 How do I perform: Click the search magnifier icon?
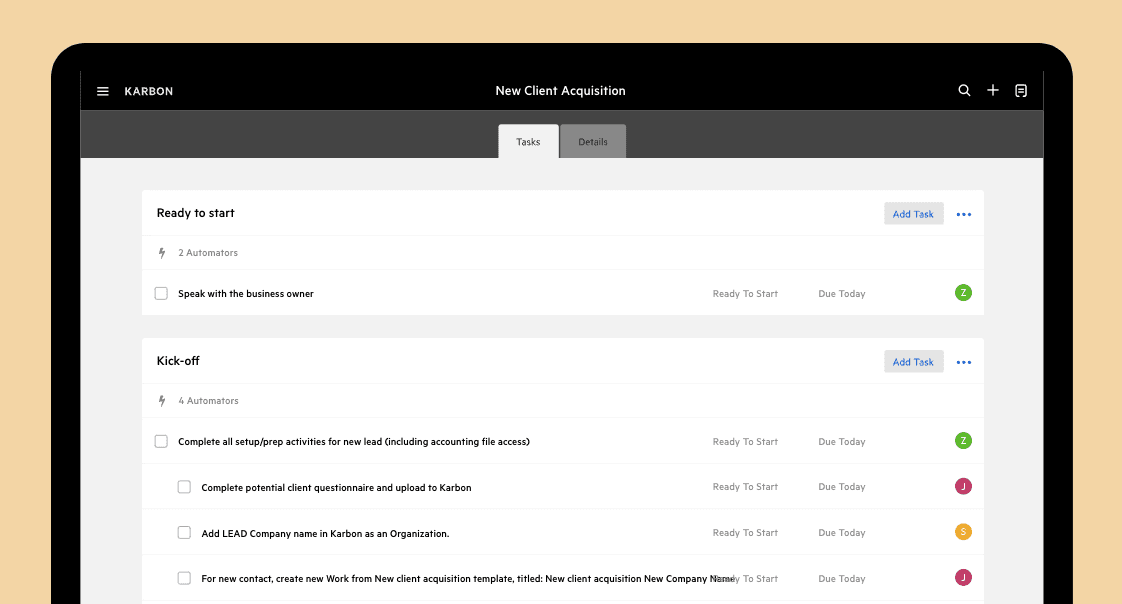coord(964,90)
